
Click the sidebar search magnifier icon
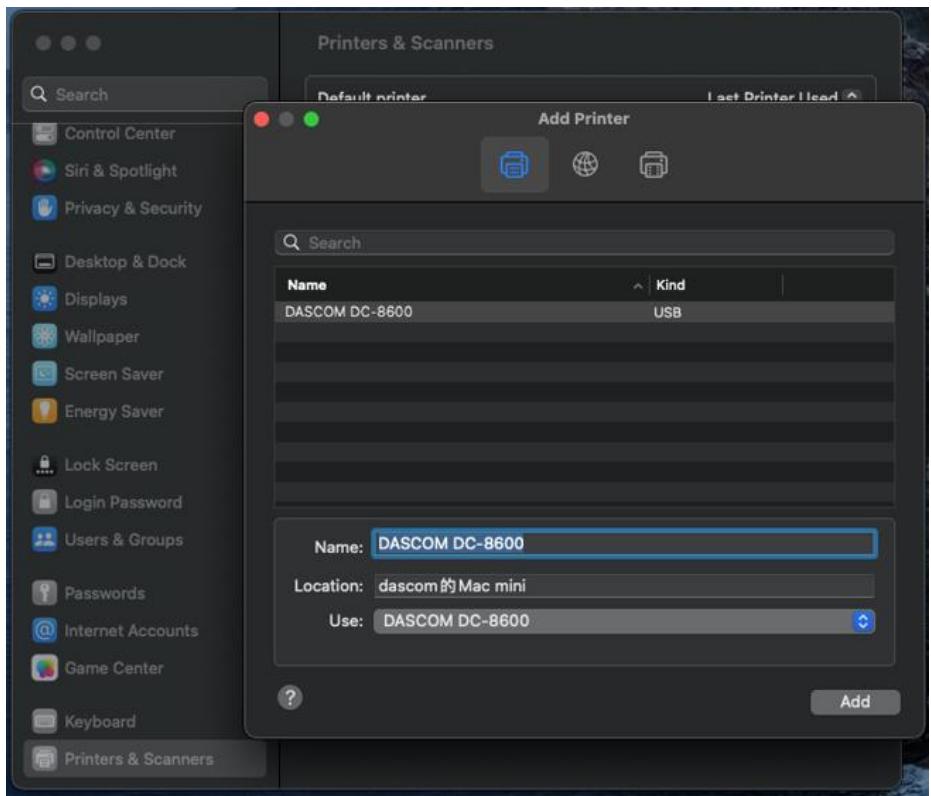coord(39,94)
